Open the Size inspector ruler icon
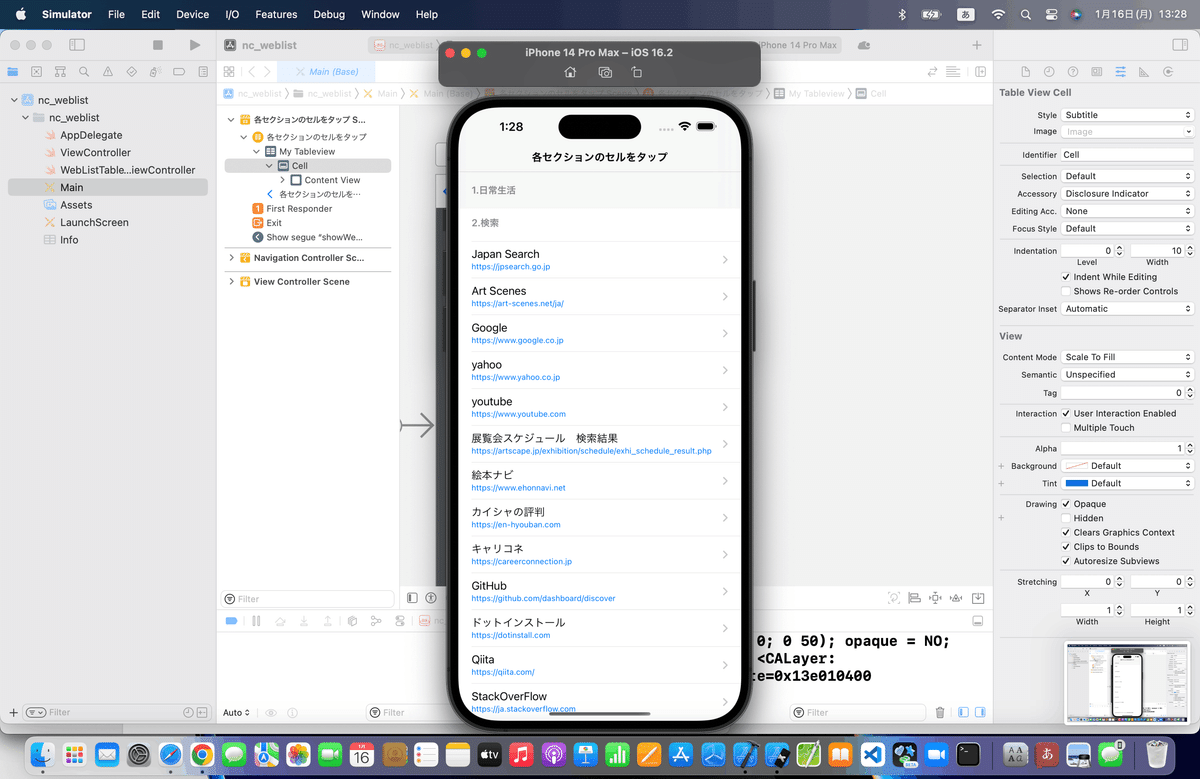1200x779 pixels. (1143, 72)
